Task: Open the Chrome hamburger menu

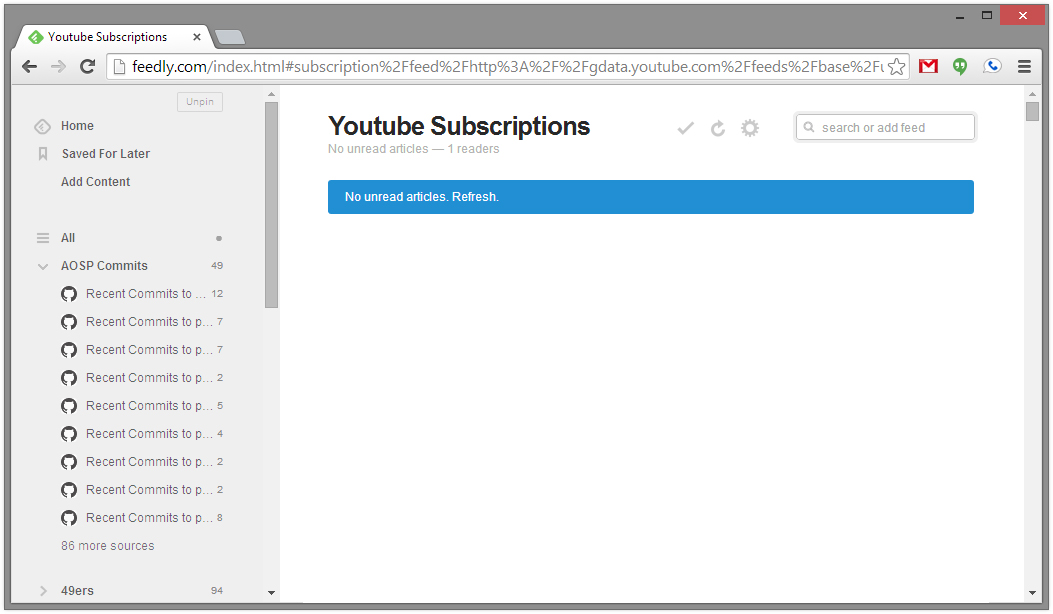Action: (x=1024, y=67)
